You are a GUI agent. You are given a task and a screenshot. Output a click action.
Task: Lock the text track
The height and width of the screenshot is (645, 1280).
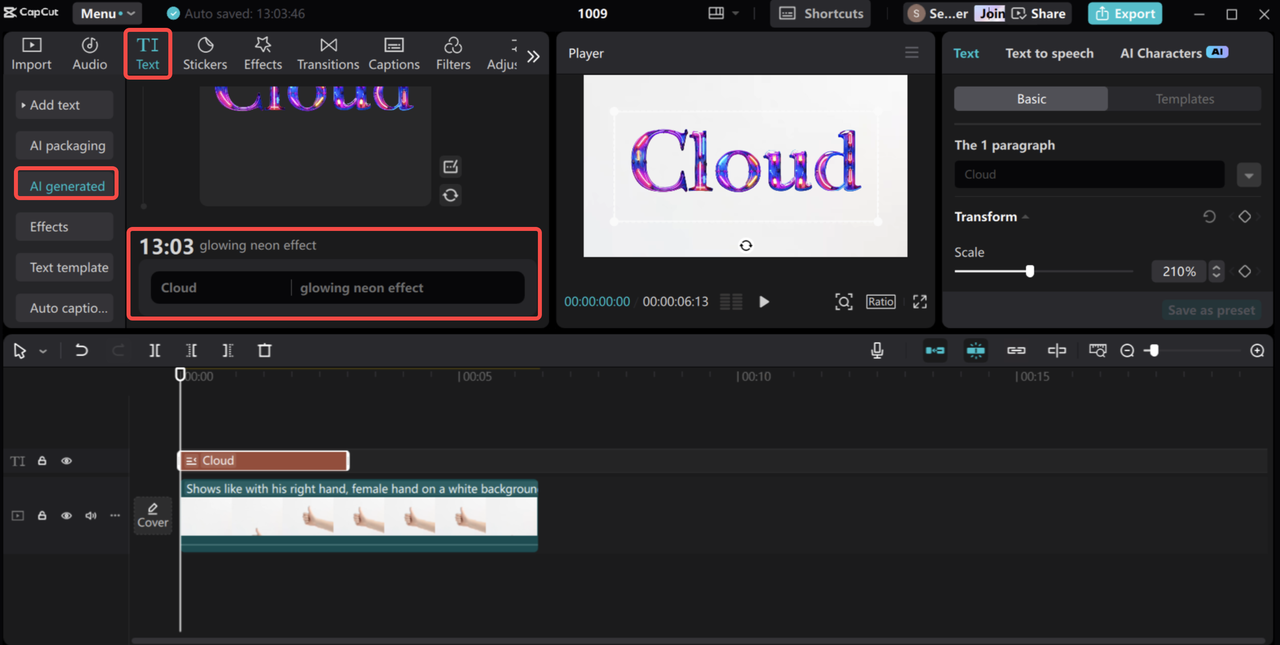pos(42,461)
